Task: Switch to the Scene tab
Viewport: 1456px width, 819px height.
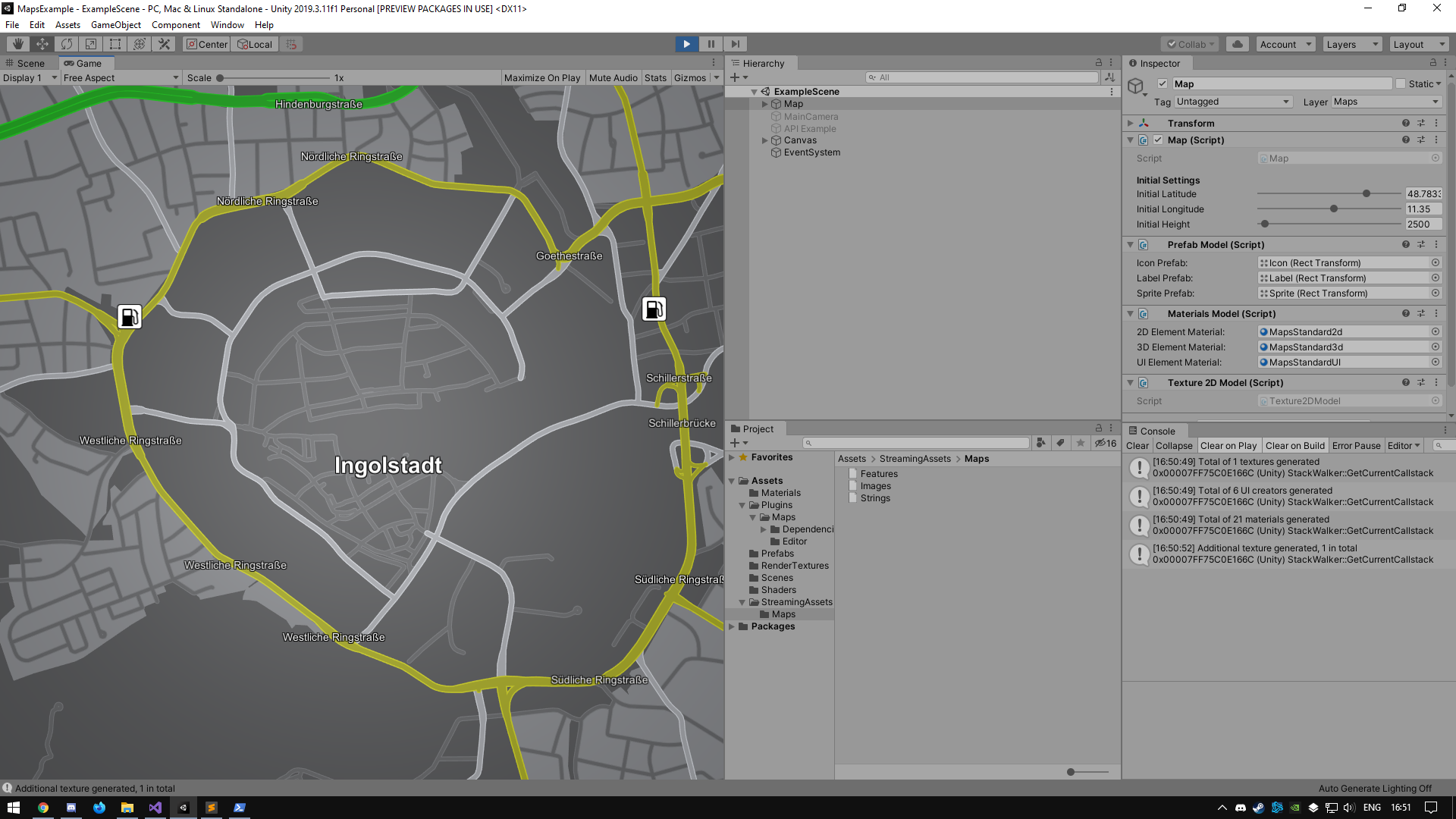Action: [30, 64]
